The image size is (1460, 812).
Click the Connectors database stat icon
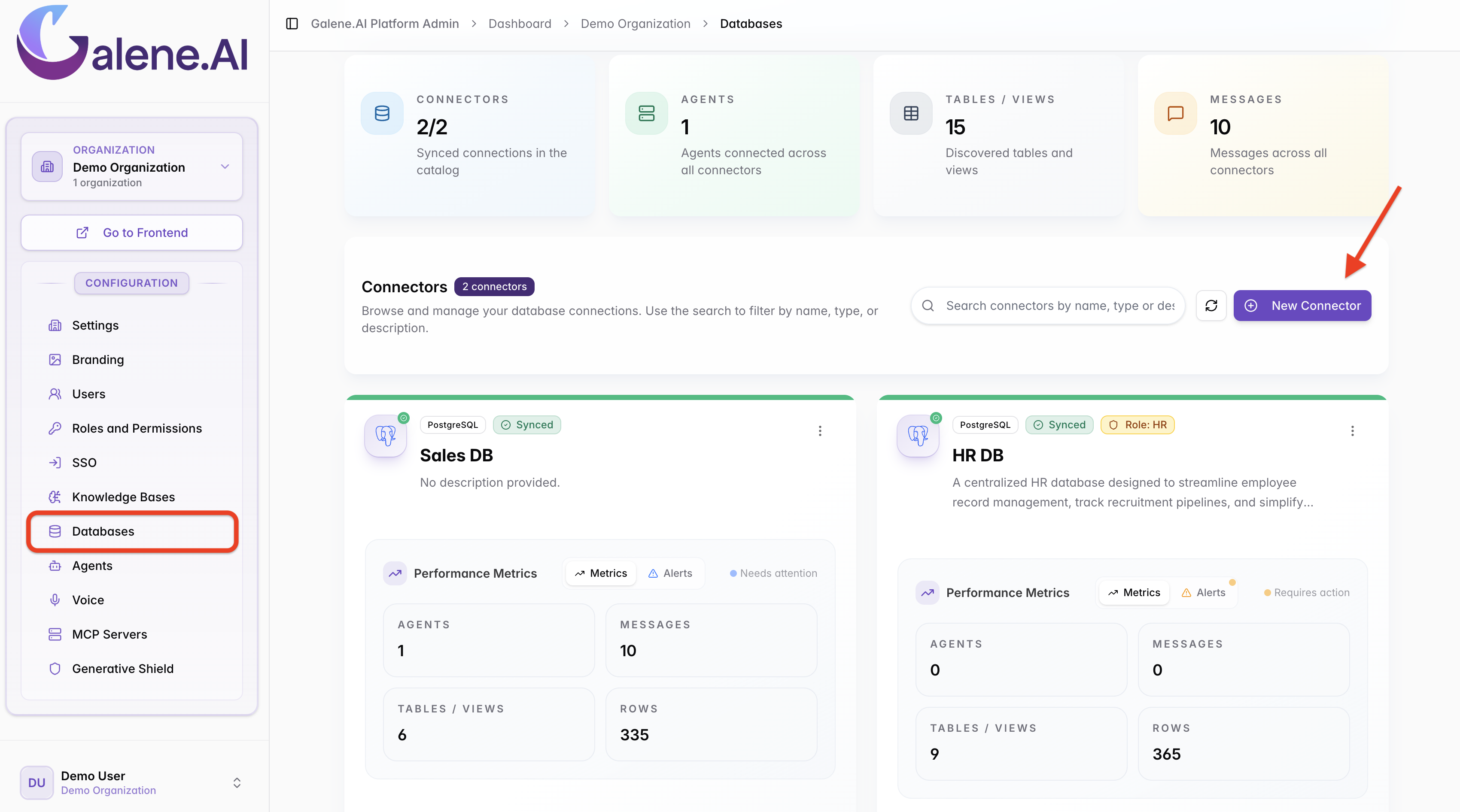pos(382,113)
